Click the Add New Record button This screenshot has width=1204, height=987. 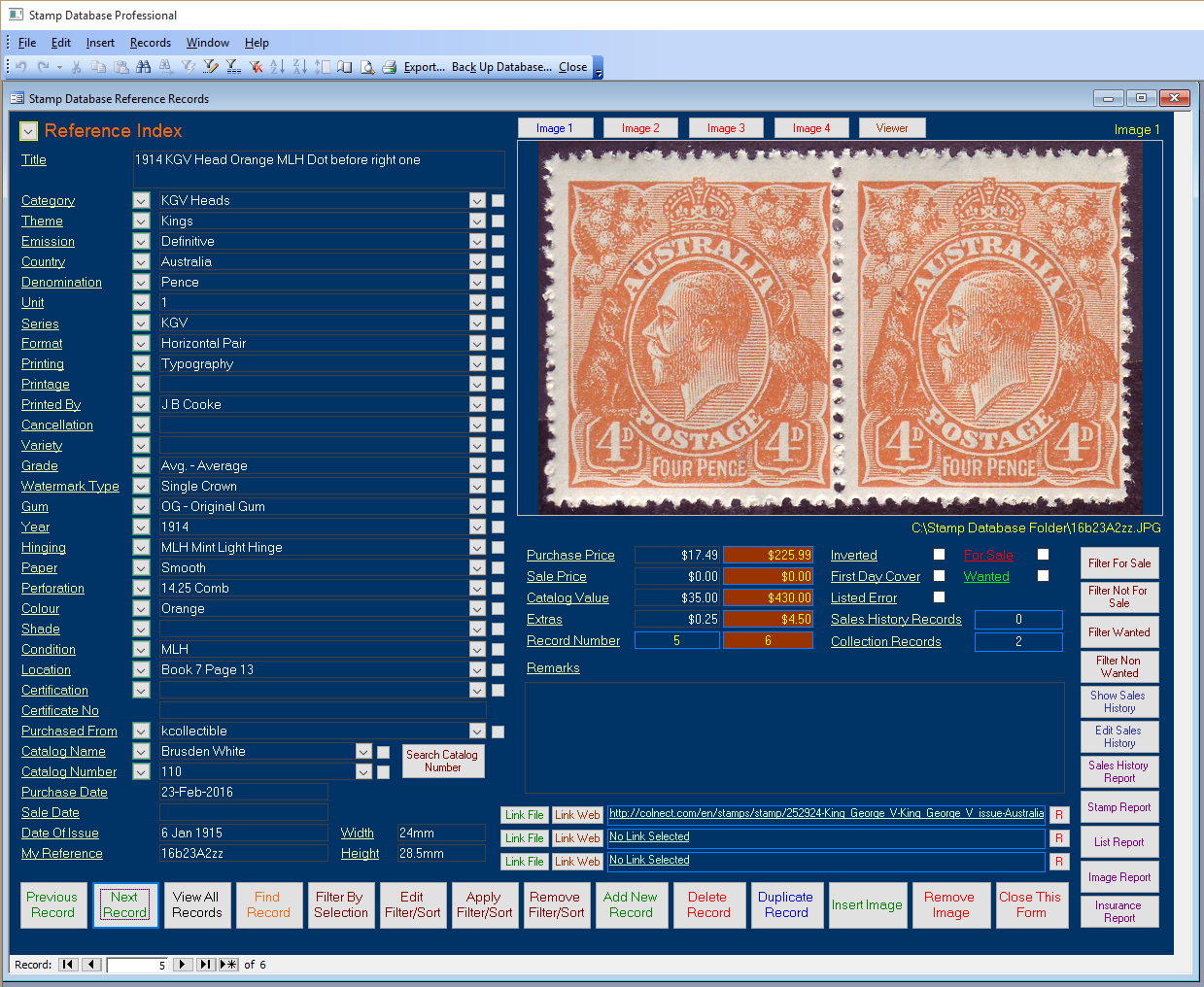point(631,905)
